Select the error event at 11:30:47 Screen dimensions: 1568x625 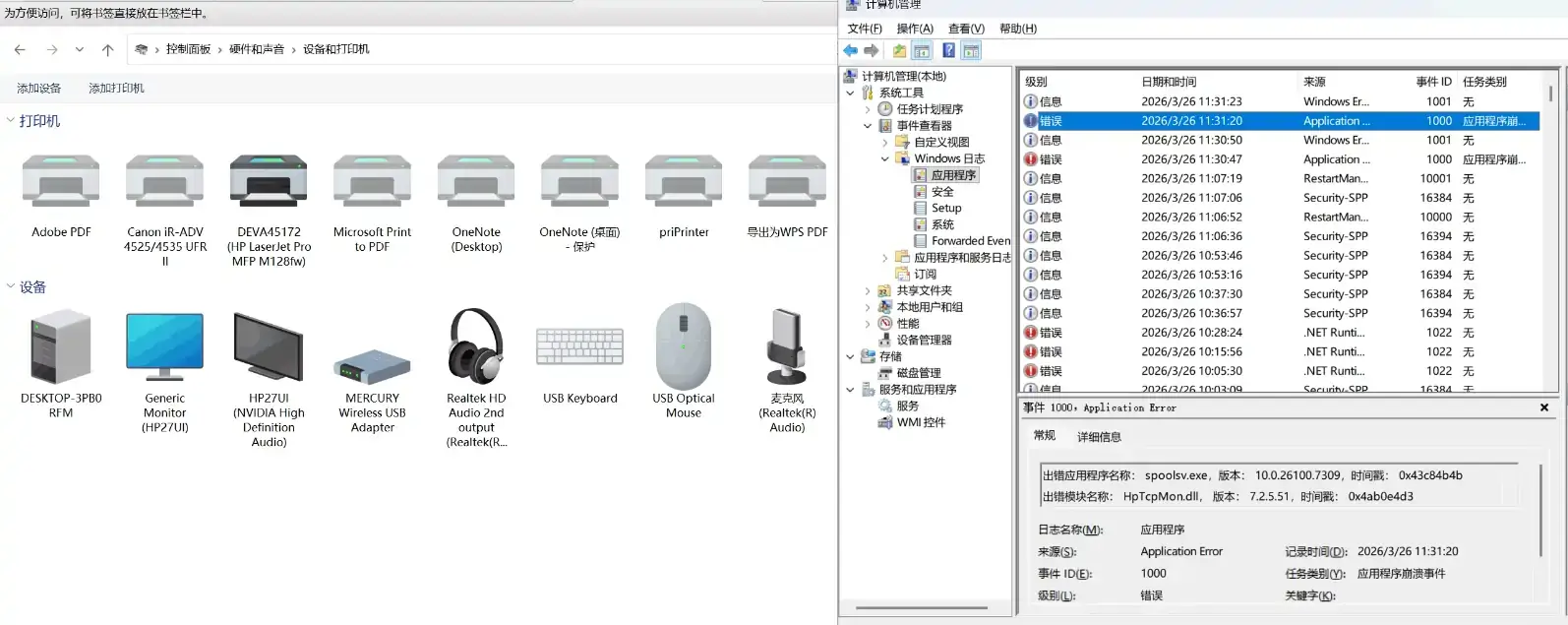point(1283,159)
